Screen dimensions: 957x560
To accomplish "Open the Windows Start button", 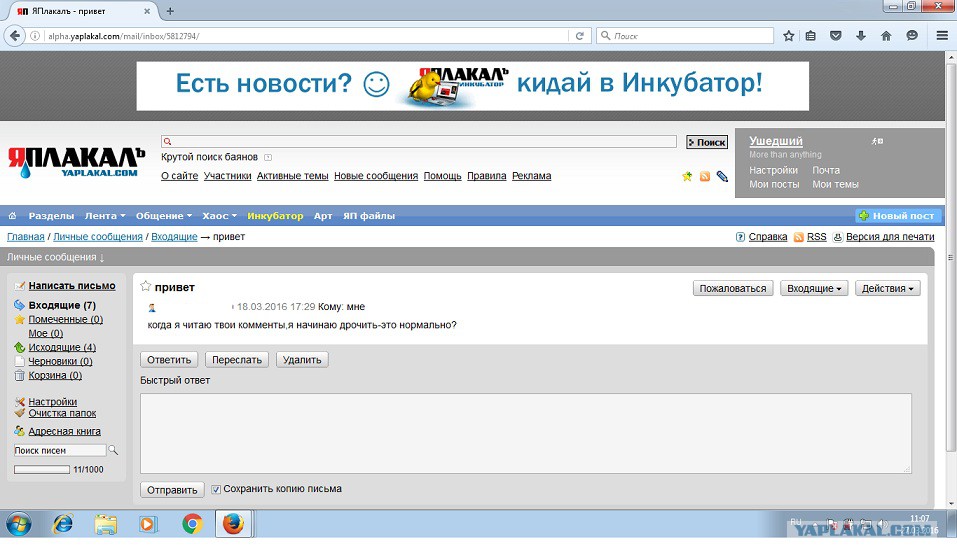I will tap(19, 524).
